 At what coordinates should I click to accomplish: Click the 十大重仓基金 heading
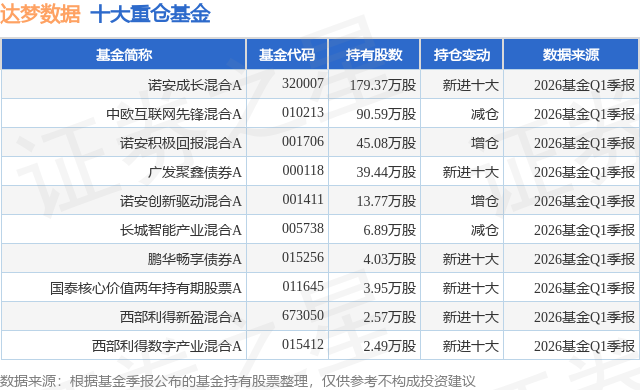click(150, 14)
